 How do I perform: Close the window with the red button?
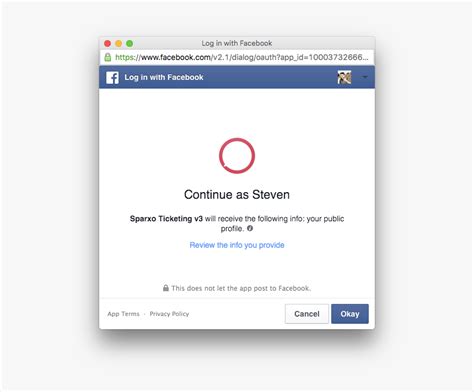[107, 43]
